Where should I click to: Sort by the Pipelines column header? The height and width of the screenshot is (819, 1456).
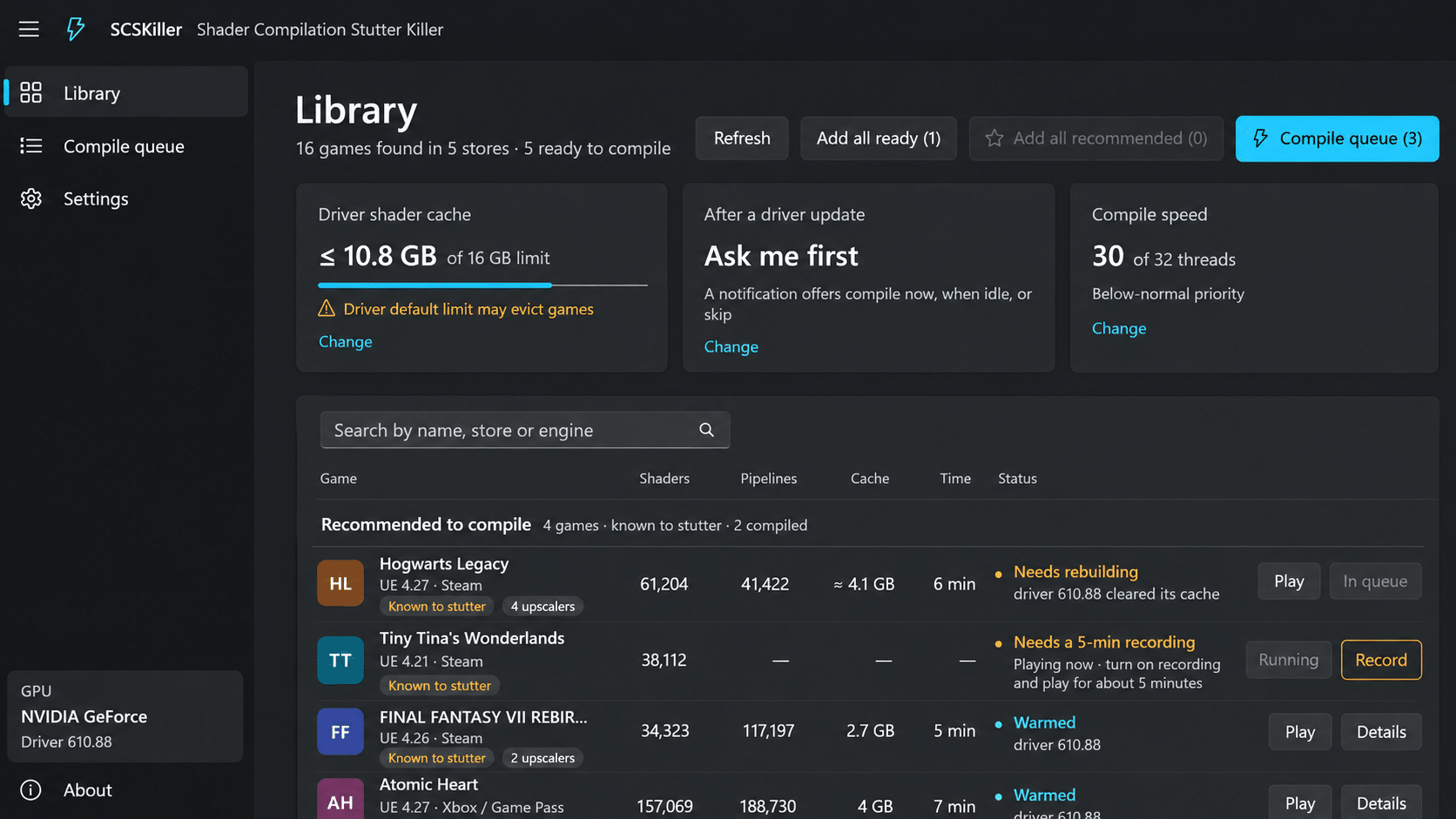[x=768, y=478]
